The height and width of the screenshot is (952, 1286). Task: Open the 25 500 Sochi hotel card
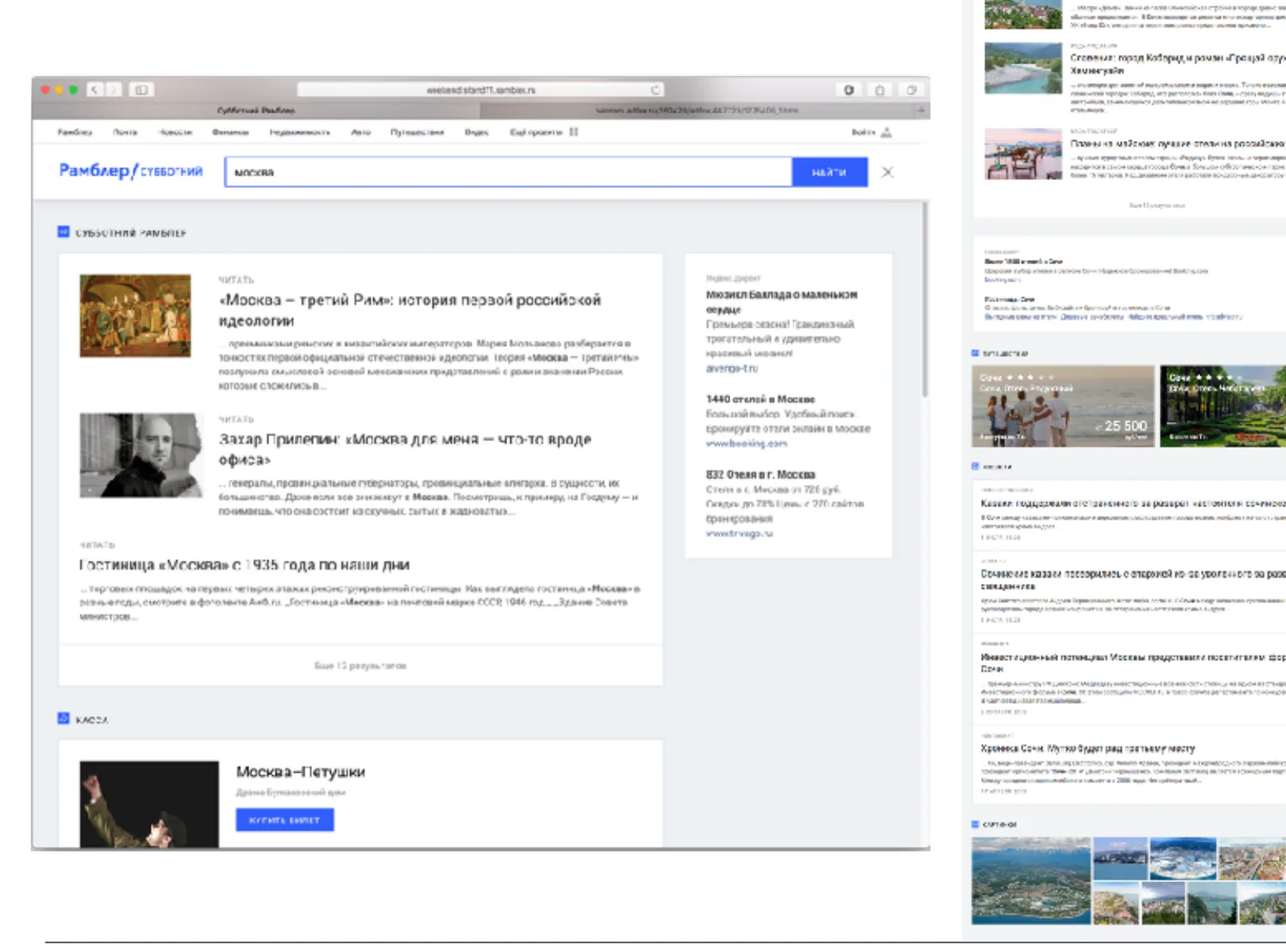click(1063, 406)
